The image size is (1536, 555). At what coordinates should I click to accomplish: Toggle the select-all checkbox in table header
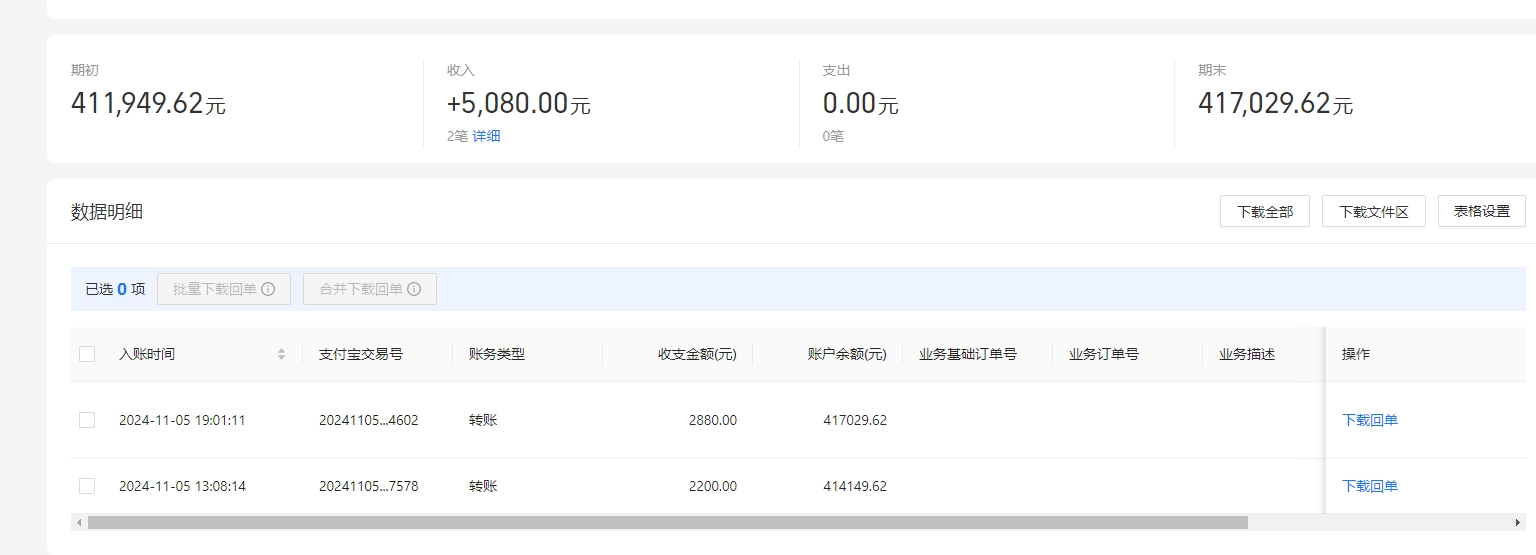point(87,354)
